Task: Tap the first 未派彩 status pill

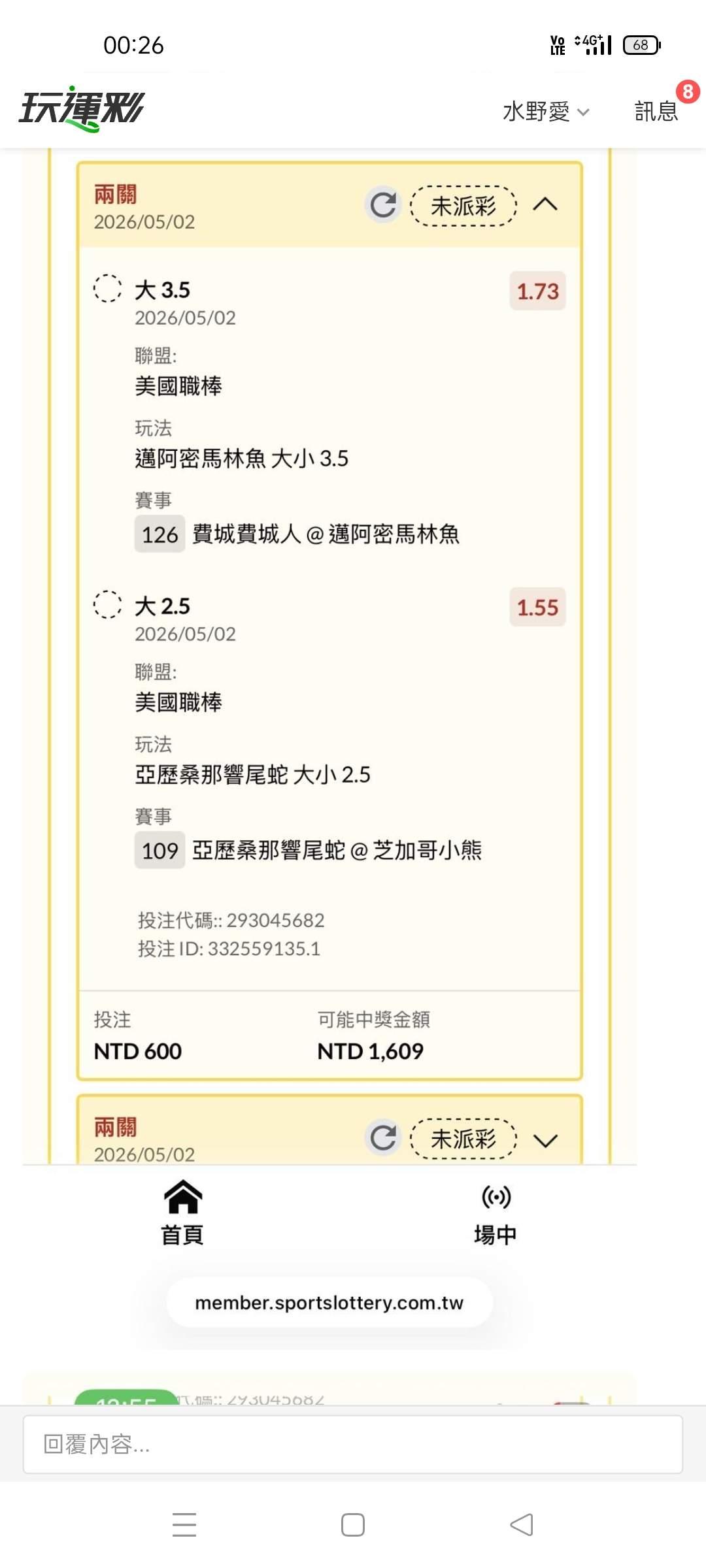Action: pyautogui.click(x=463, y=206)
